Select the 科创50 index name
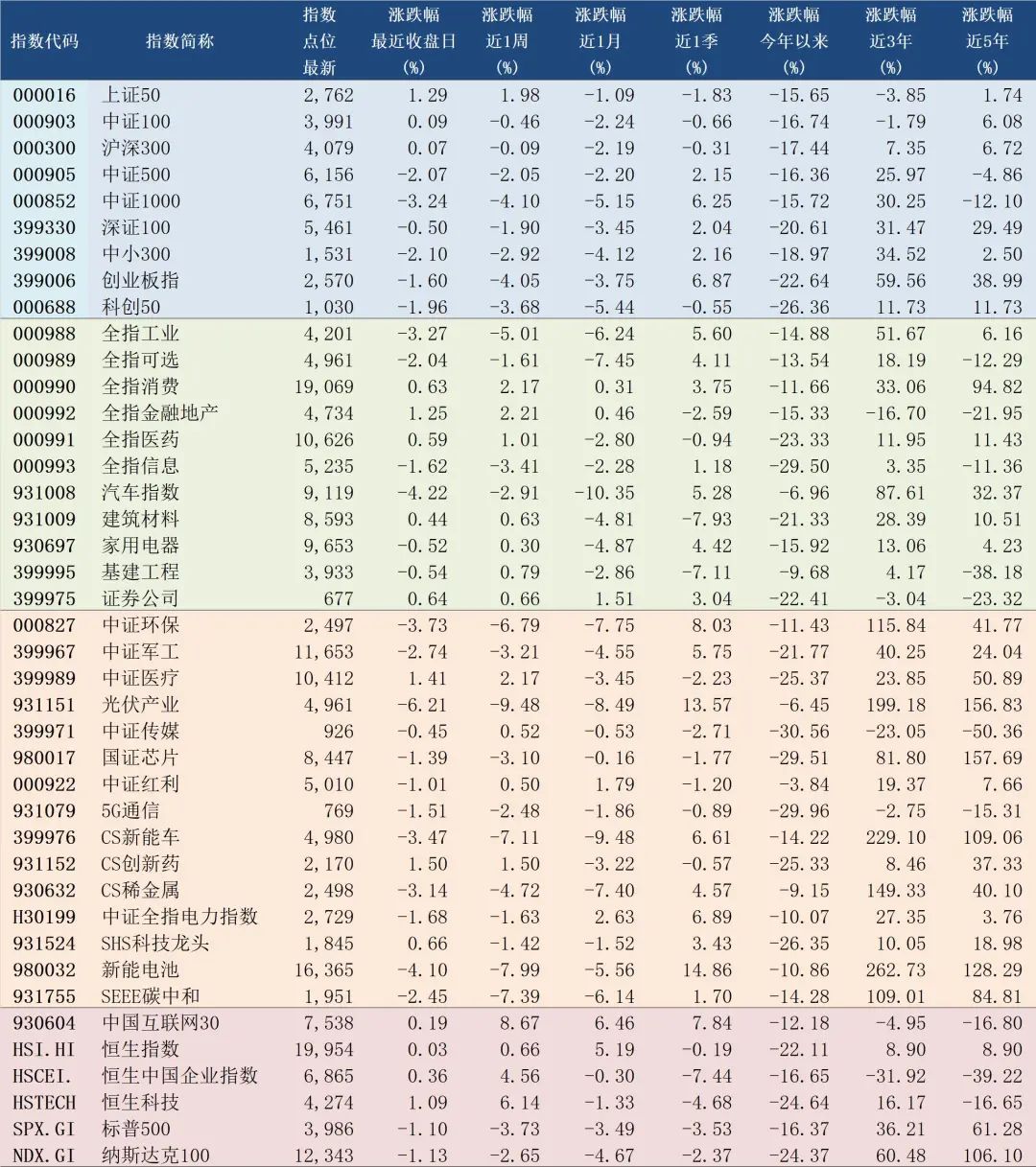The width and height of the screenshot is (1036, 1167). point(131,307)
